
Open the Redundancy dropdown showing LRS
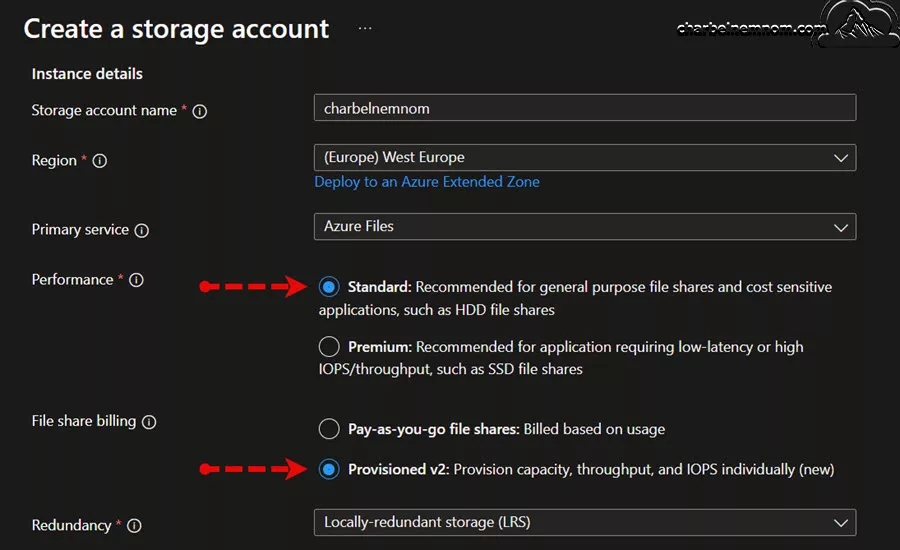click(585, 522)
